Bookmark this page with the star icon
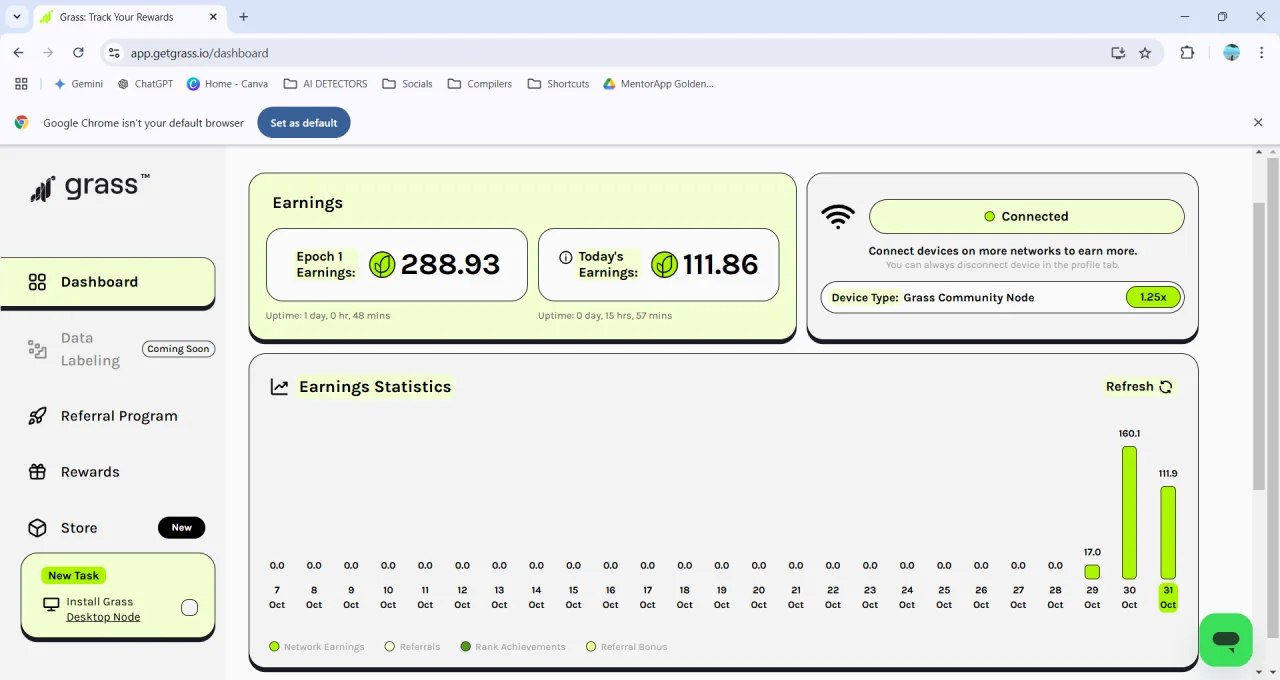The width and height of the screenshot is (1280, 680). click(1145, 53)
